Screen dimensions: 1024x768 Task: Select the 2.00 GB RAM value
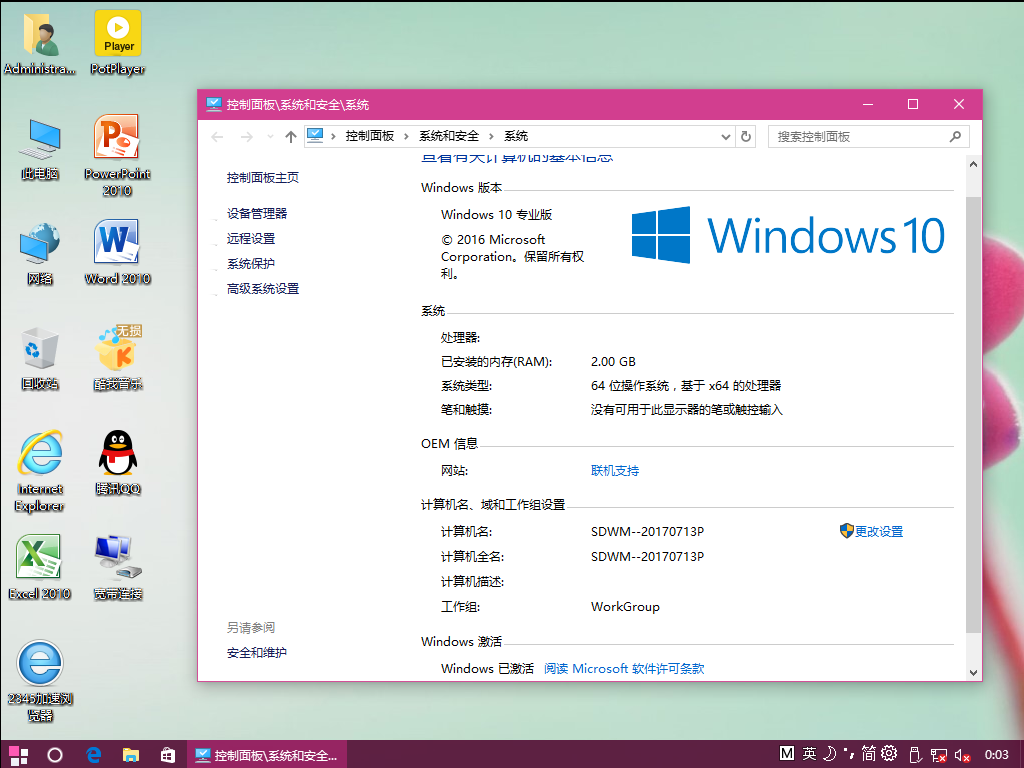(x=613, y=362)
